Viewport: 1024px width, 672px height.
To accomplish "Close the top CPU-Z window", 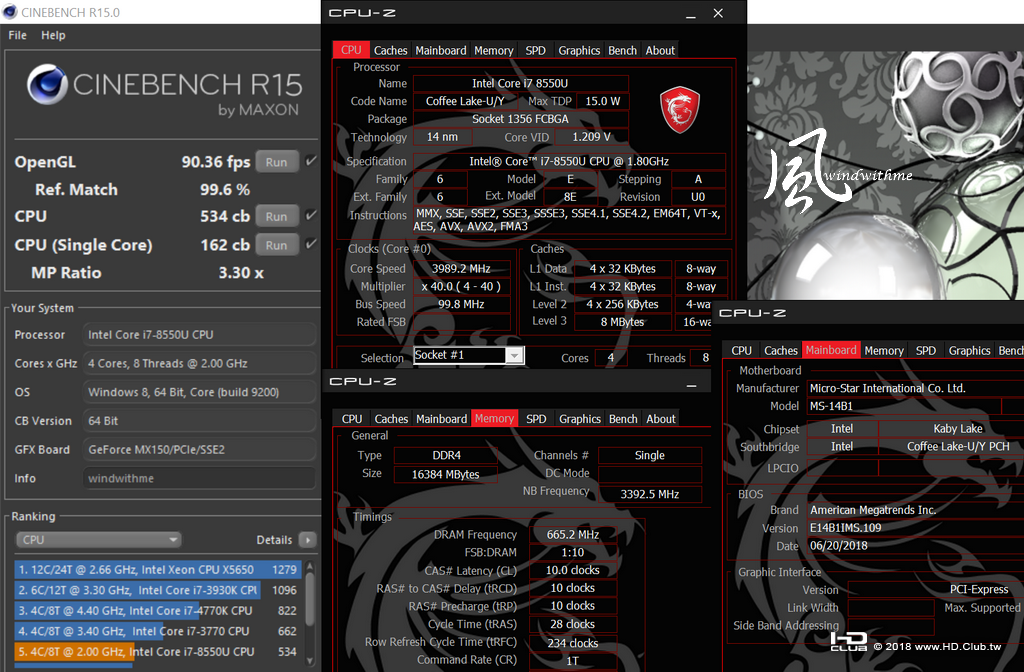I will click(718, 13).
